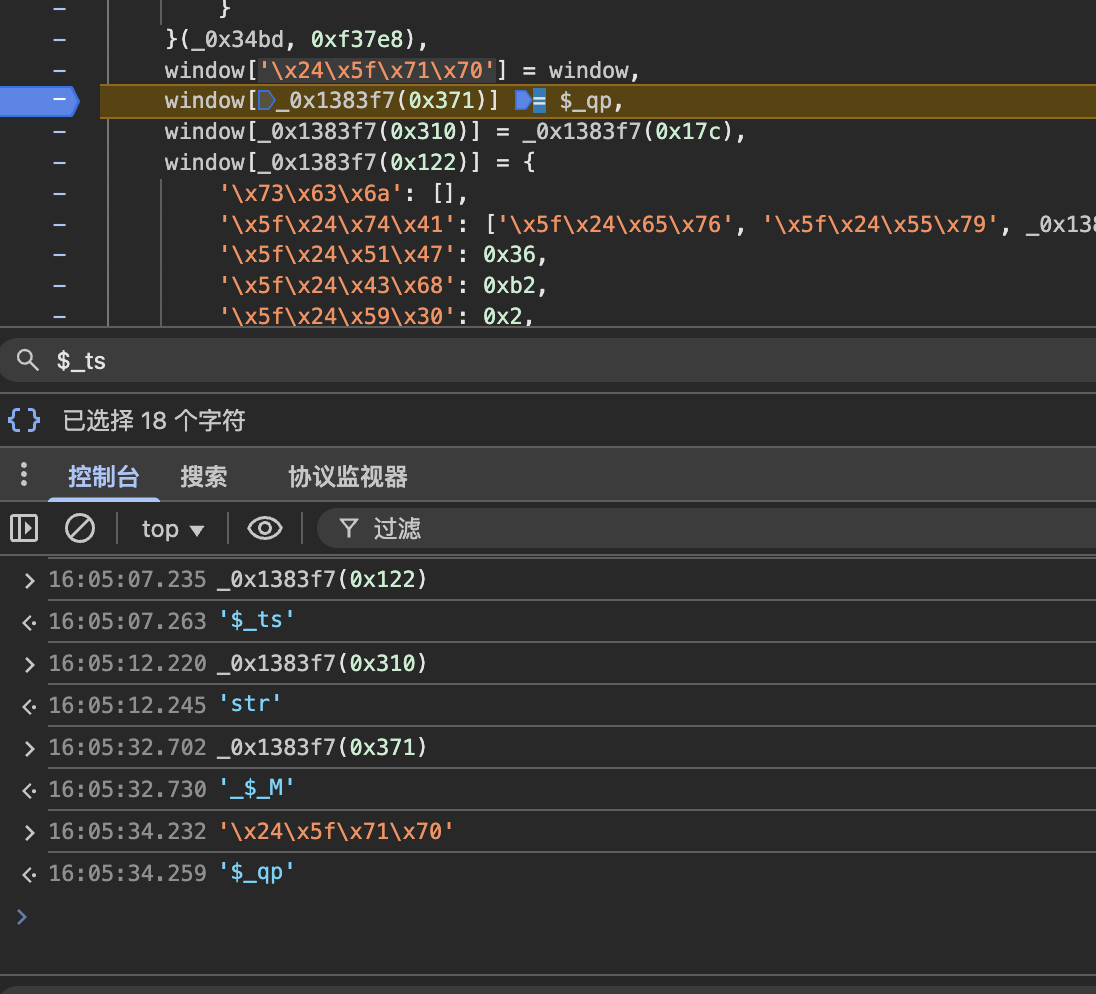This screenshot has height=994, width=1096.
Task: Switch to the 搜索 tab
Action: [203, 476]
